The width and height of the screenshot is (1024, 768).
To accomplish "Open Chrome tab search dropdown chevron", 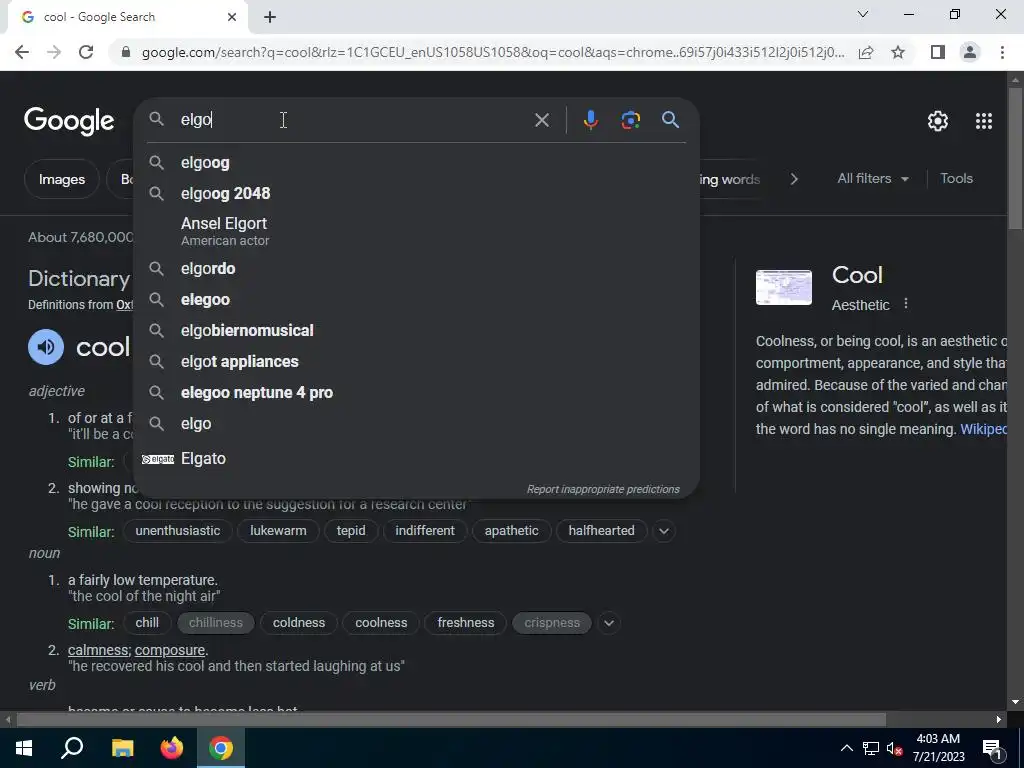I will (x=863, y=14).
